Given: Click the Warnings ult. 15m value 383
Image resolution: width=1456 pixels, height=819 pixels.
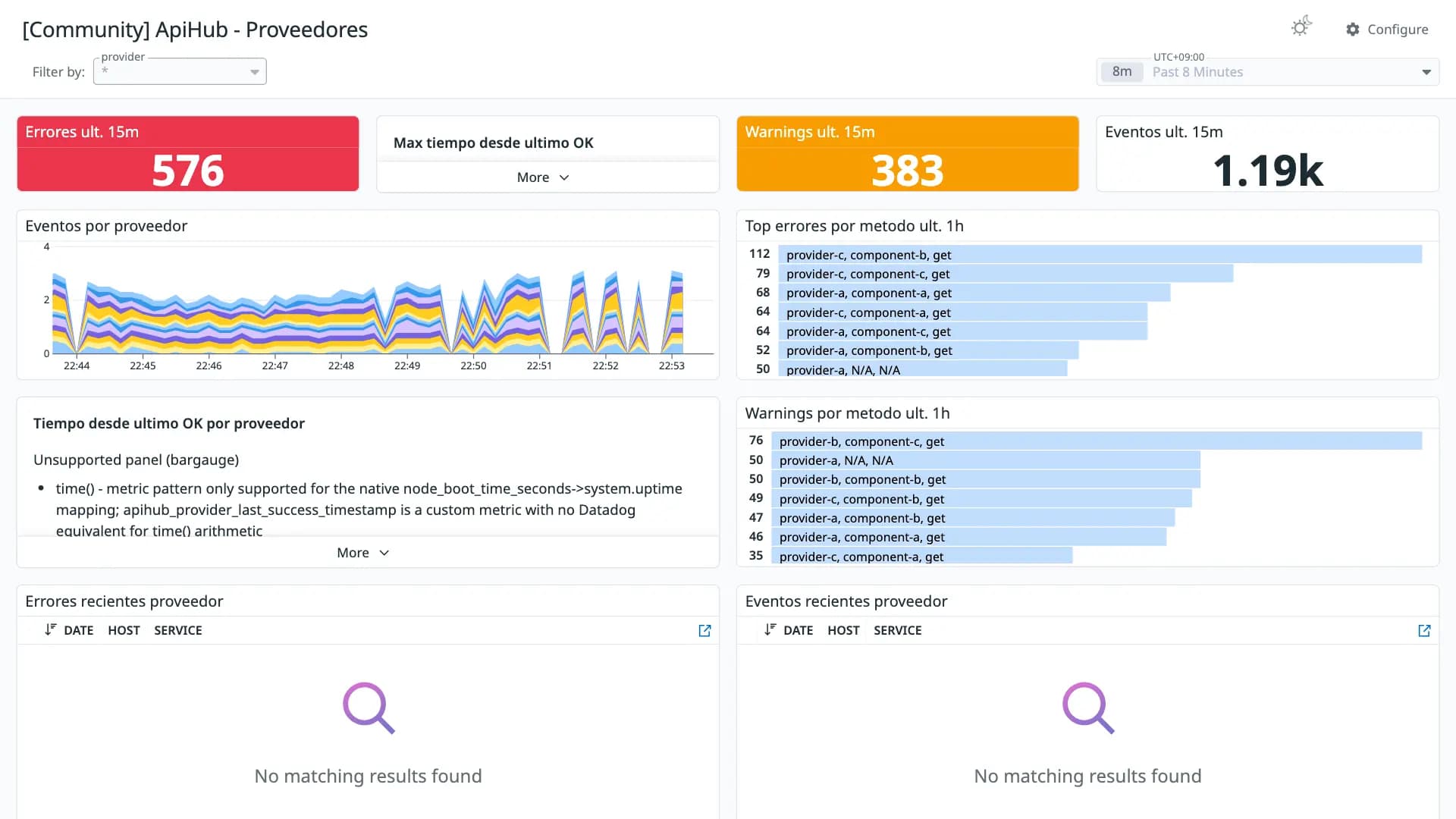Looking at the screenshot, I should (x=907, y=170).
